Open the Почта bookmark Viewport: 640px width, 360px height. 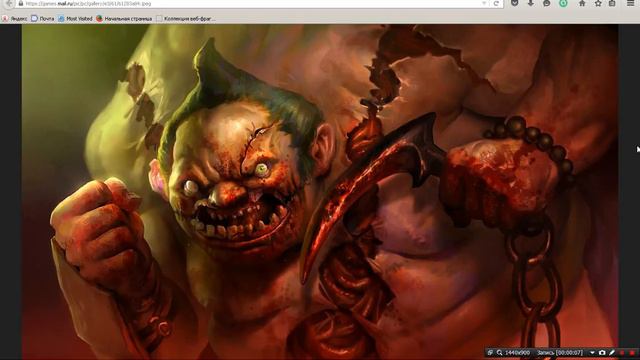tap(43, 19)
